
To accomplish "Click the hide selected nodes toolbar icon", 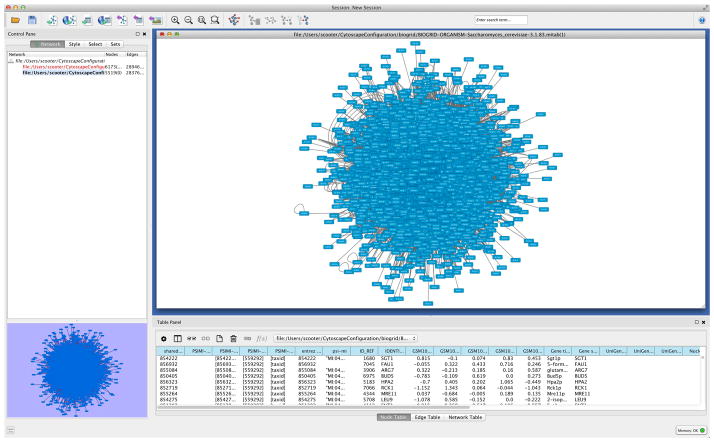I will [x=270, y=20].
